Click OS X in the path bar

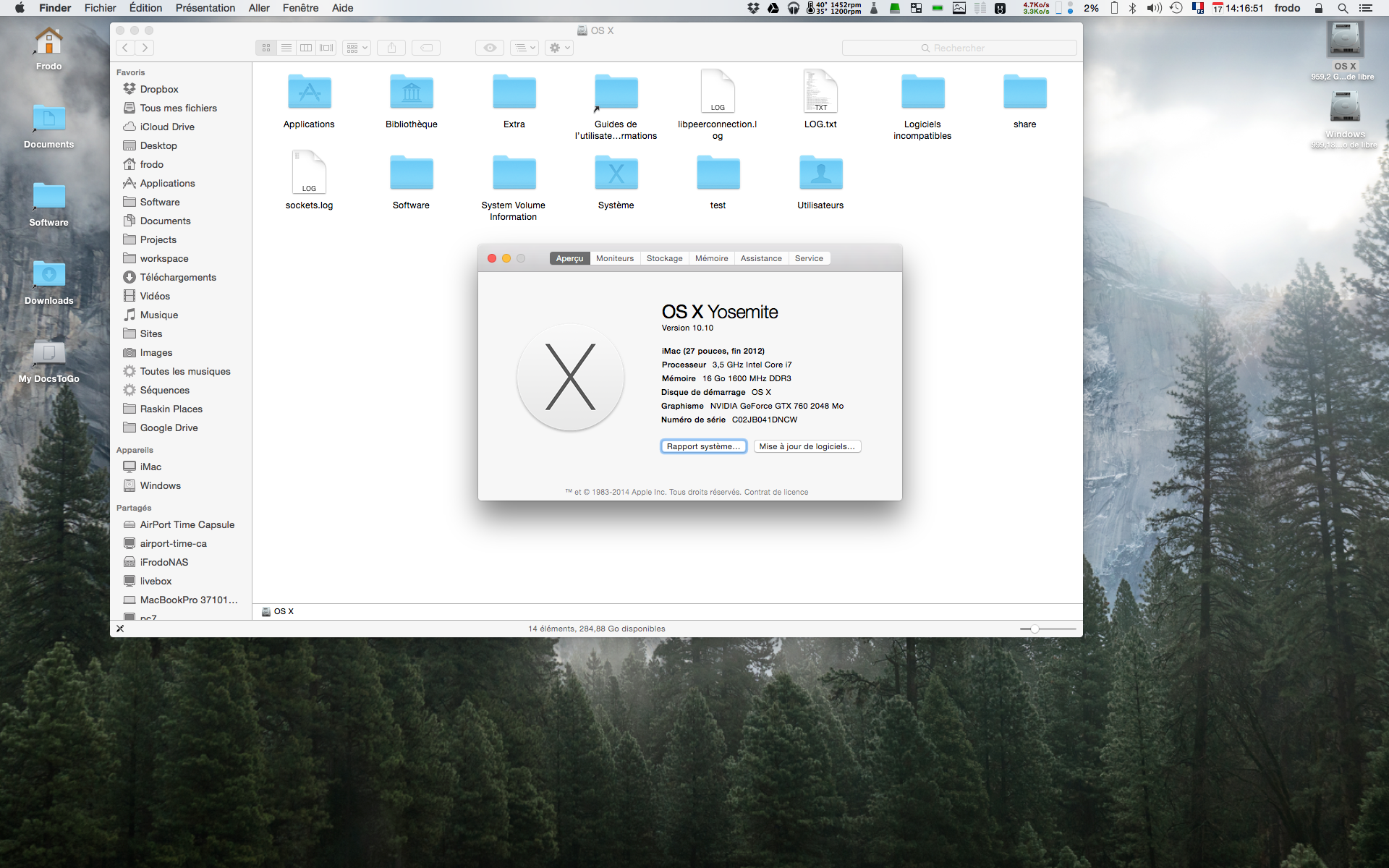pyautogui.click(x=278, y=611)
